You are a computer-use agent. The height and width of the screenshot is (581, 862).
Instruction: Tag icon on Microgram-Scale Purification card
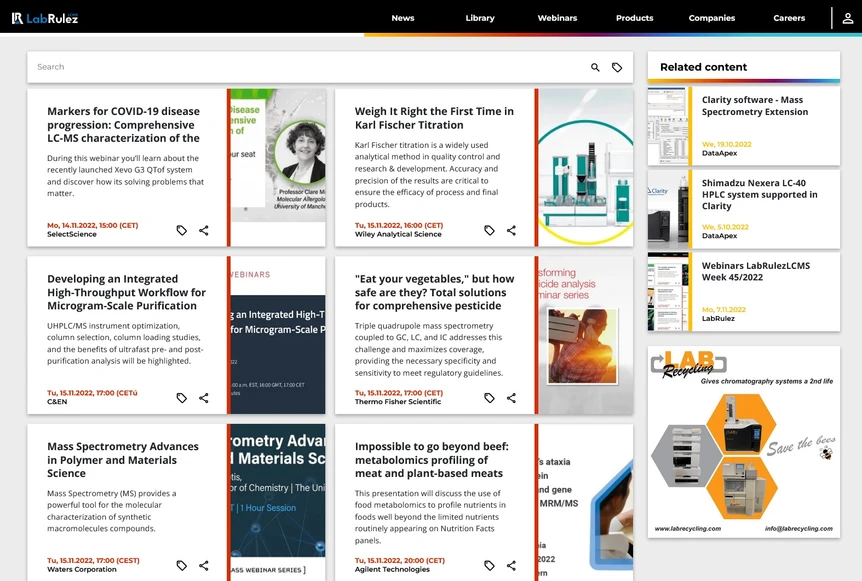[181, 398]
